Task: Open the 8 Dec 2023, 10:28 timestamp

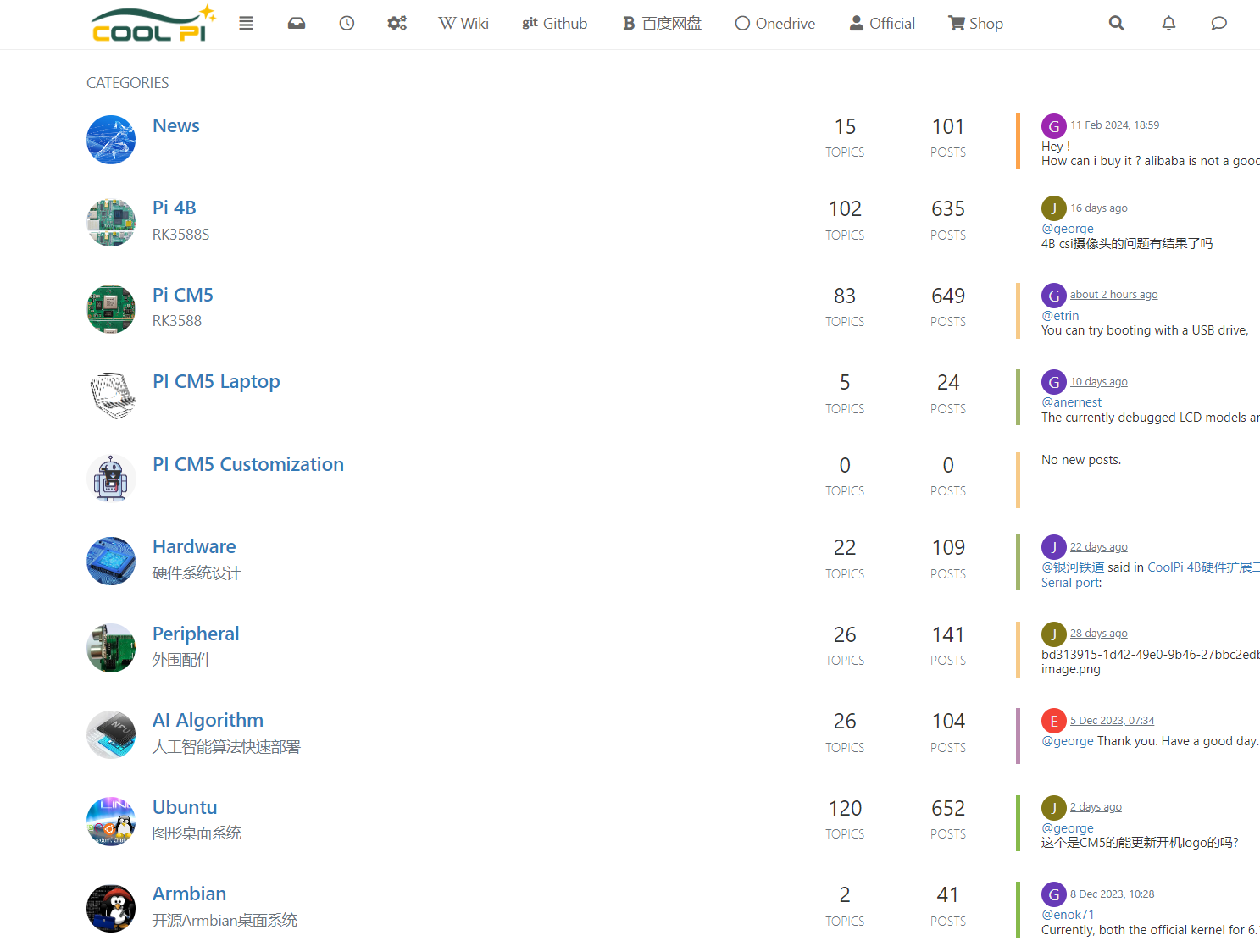Action: pos(1112,894)
